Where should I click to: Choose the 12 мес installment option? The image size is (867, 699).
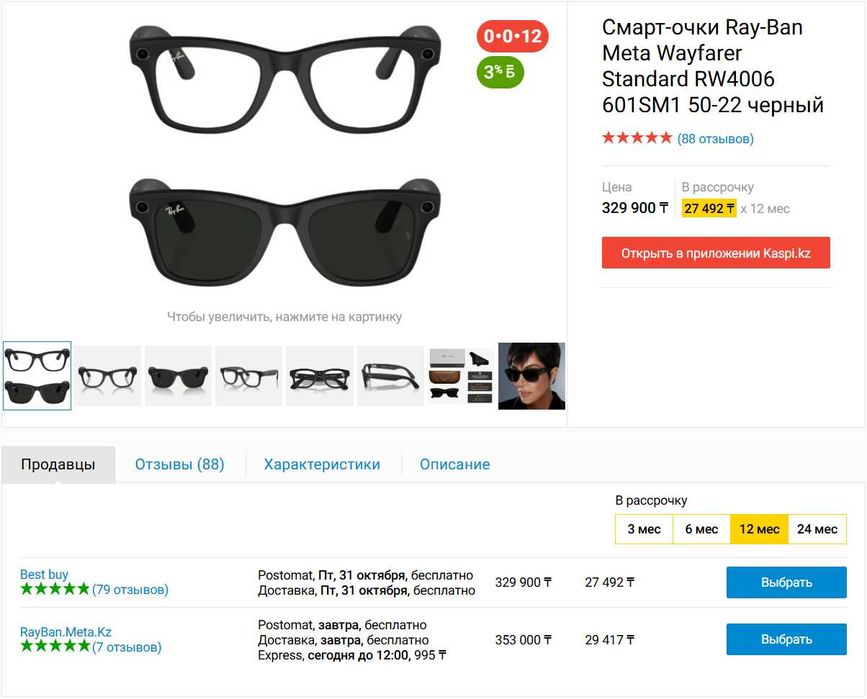(760, 529)
